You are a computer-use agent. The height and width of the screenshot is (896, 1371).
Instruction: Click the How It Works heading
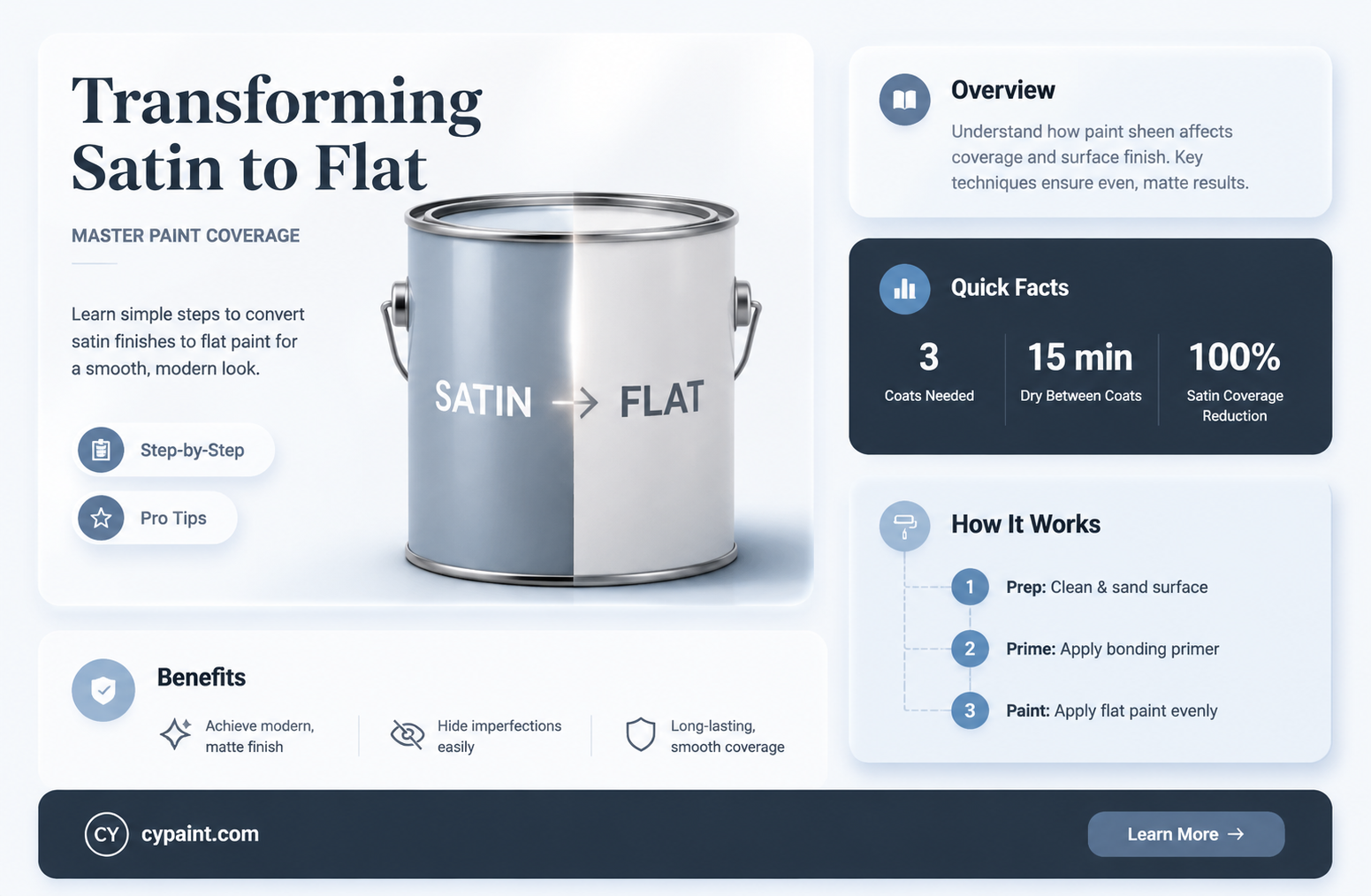1025,525
